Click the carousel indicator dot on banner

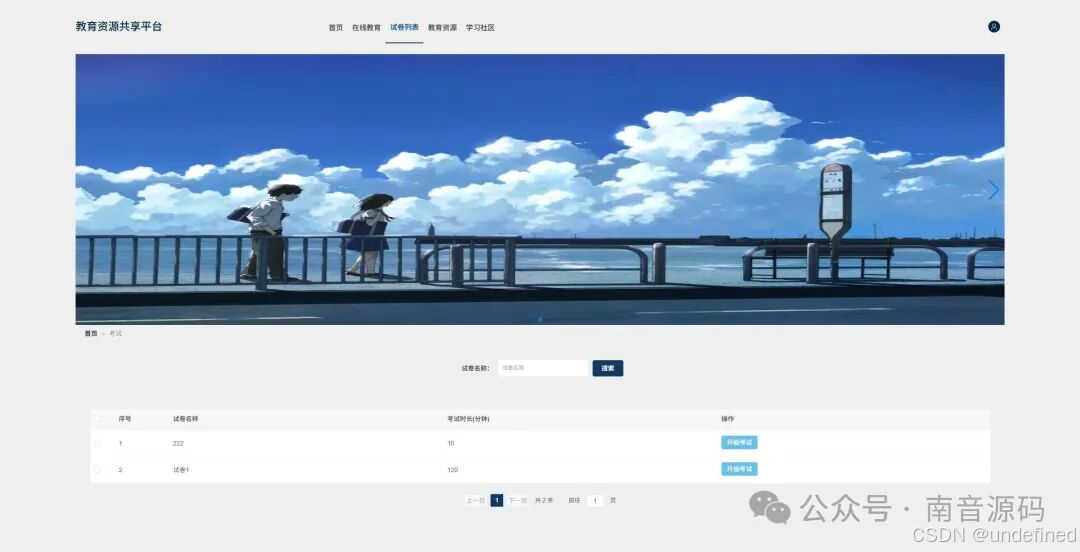540,319
